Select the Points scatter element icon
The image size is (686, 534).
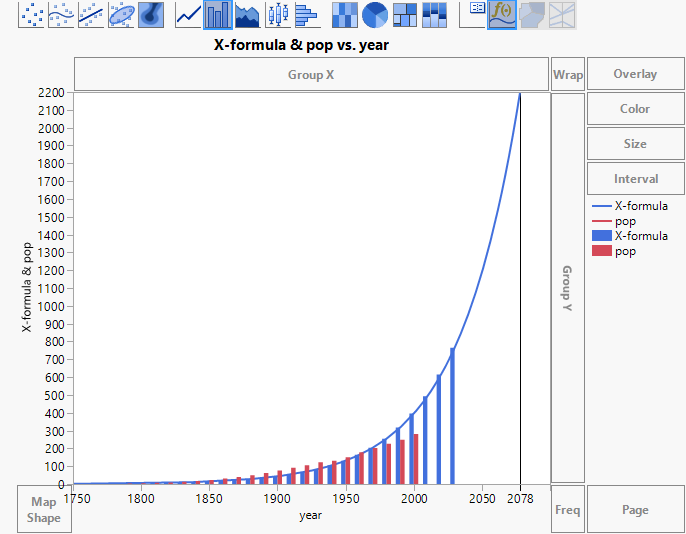pos(31,13)
